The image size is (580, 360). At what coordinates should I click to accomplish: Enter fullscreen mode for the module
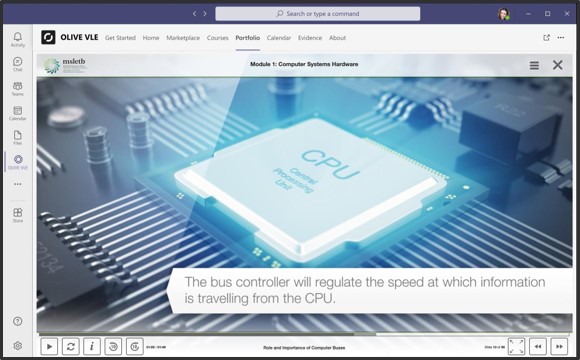tap(516, 347)
